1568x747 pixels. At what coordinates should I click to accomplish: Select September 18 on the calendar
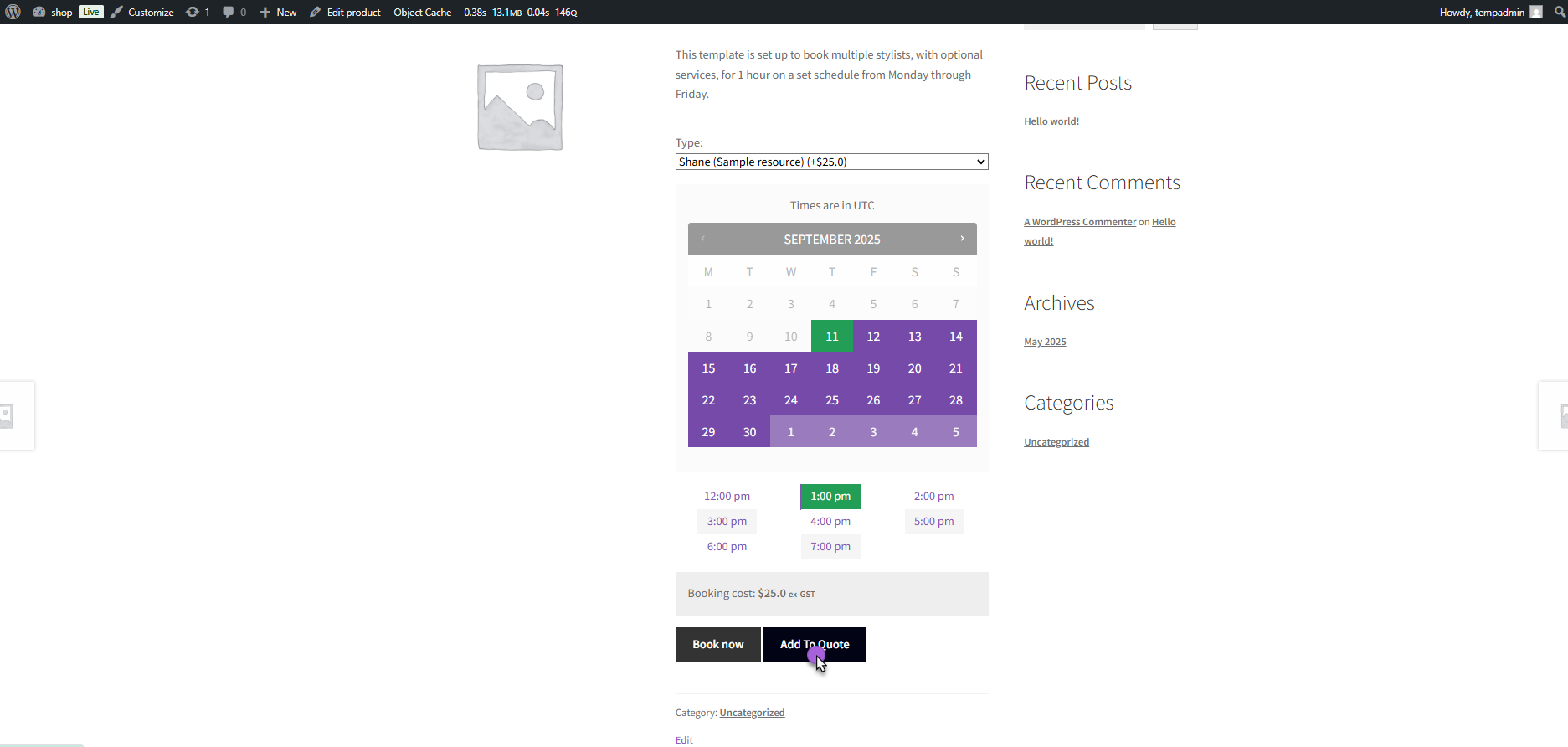tap(831, 368)
